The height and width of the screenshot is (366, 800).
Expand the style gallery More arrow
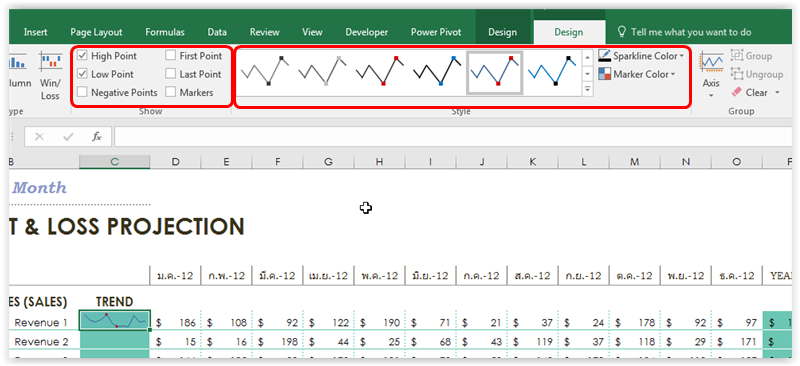[588, 89]
